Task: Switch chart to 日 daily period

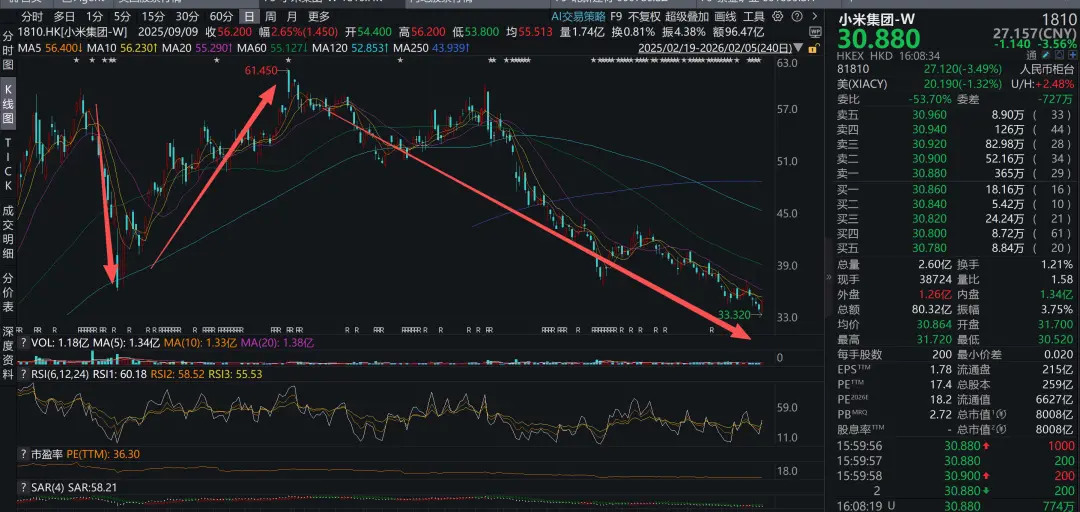Action: (x=247, y=17)
